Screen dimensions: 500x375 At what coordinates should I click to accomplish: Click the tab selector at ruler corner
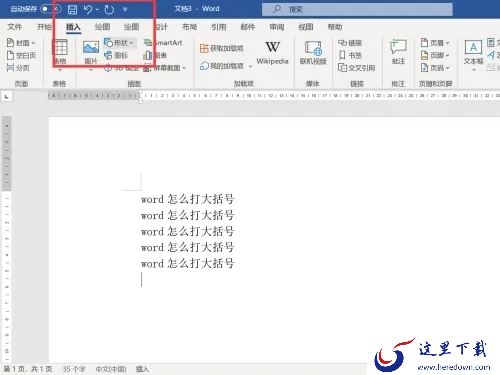coord(7,96)
